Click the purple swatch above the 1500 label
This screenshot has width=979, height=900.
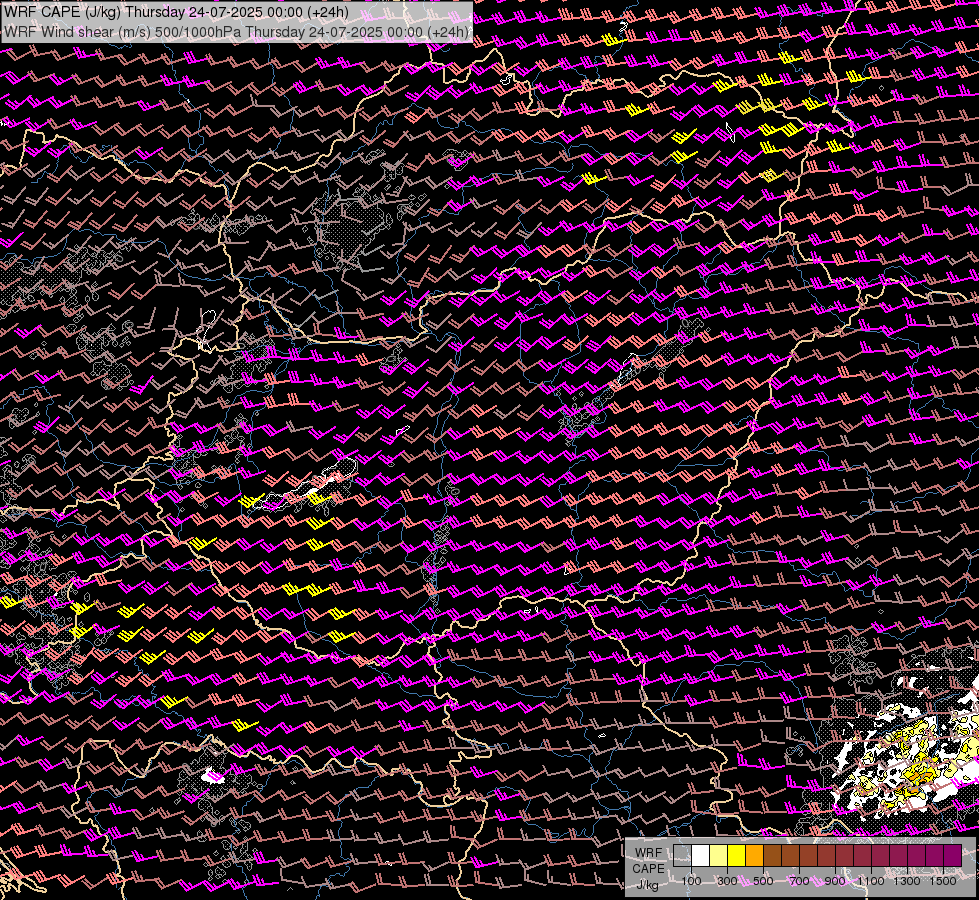click(x=953, y=855)
